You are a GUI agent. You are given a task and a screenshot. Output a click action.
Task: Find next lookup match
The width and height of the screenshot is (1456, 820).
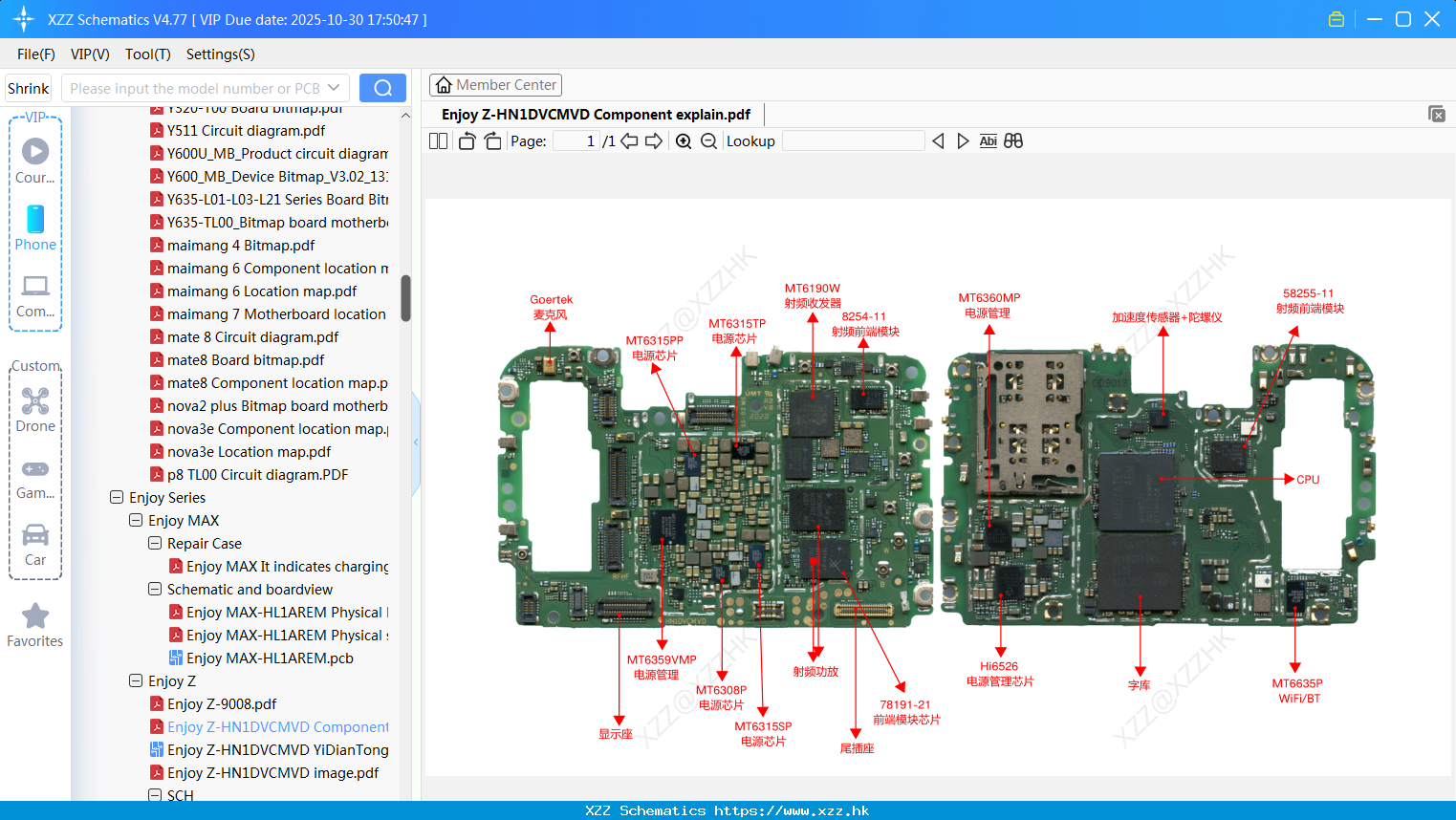tap(963, 140)
